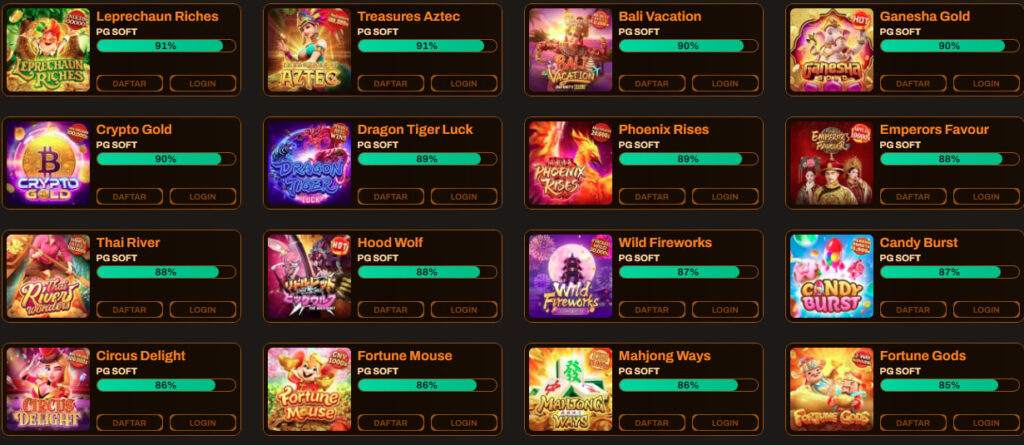Open the Leprechaun Riches game thumbnail
The height and width of the screenshot is (445, 1024).
point(48,50)
